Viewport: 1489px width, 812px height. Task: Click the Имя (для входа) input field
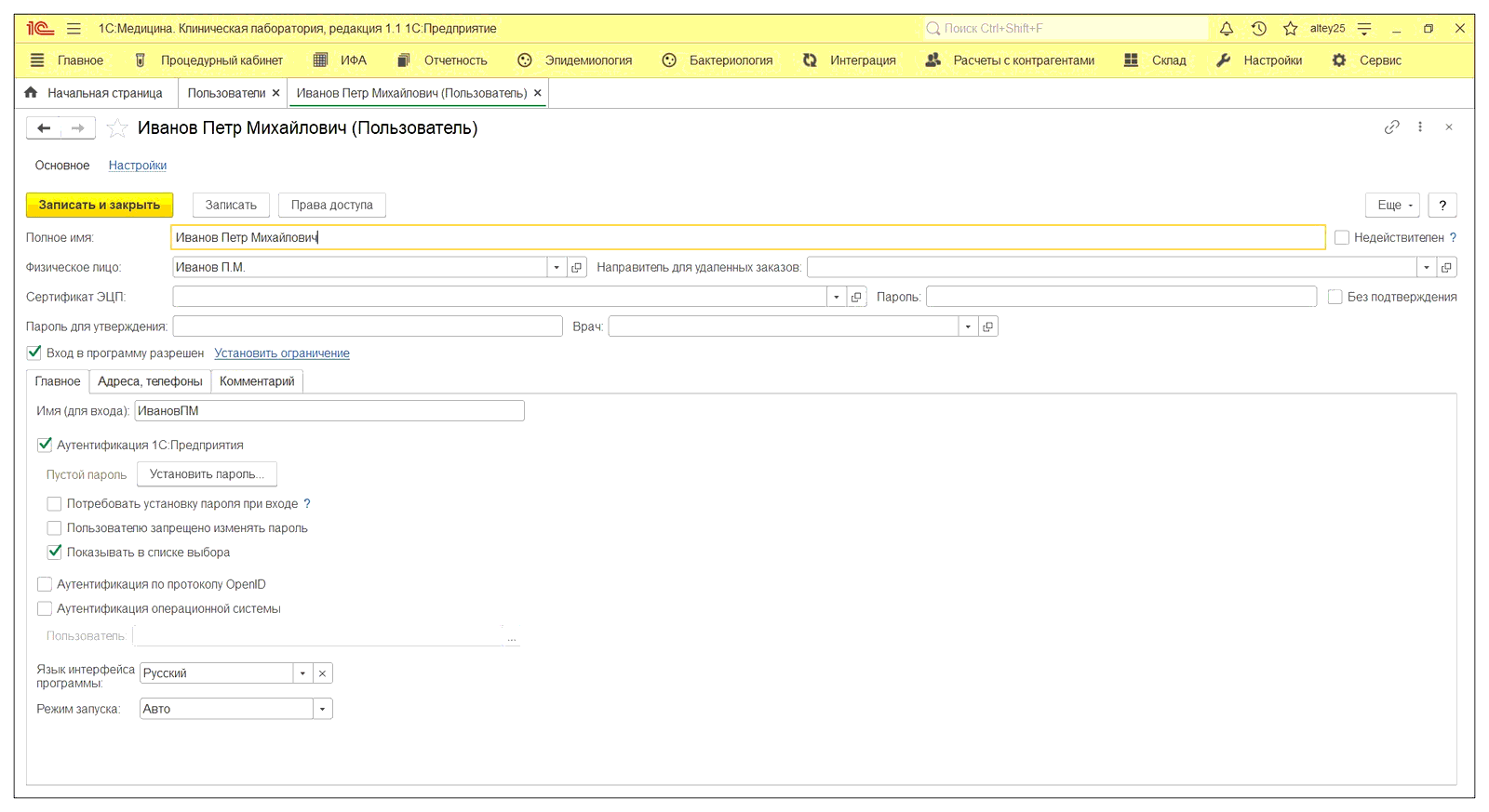tap(329, 411)
